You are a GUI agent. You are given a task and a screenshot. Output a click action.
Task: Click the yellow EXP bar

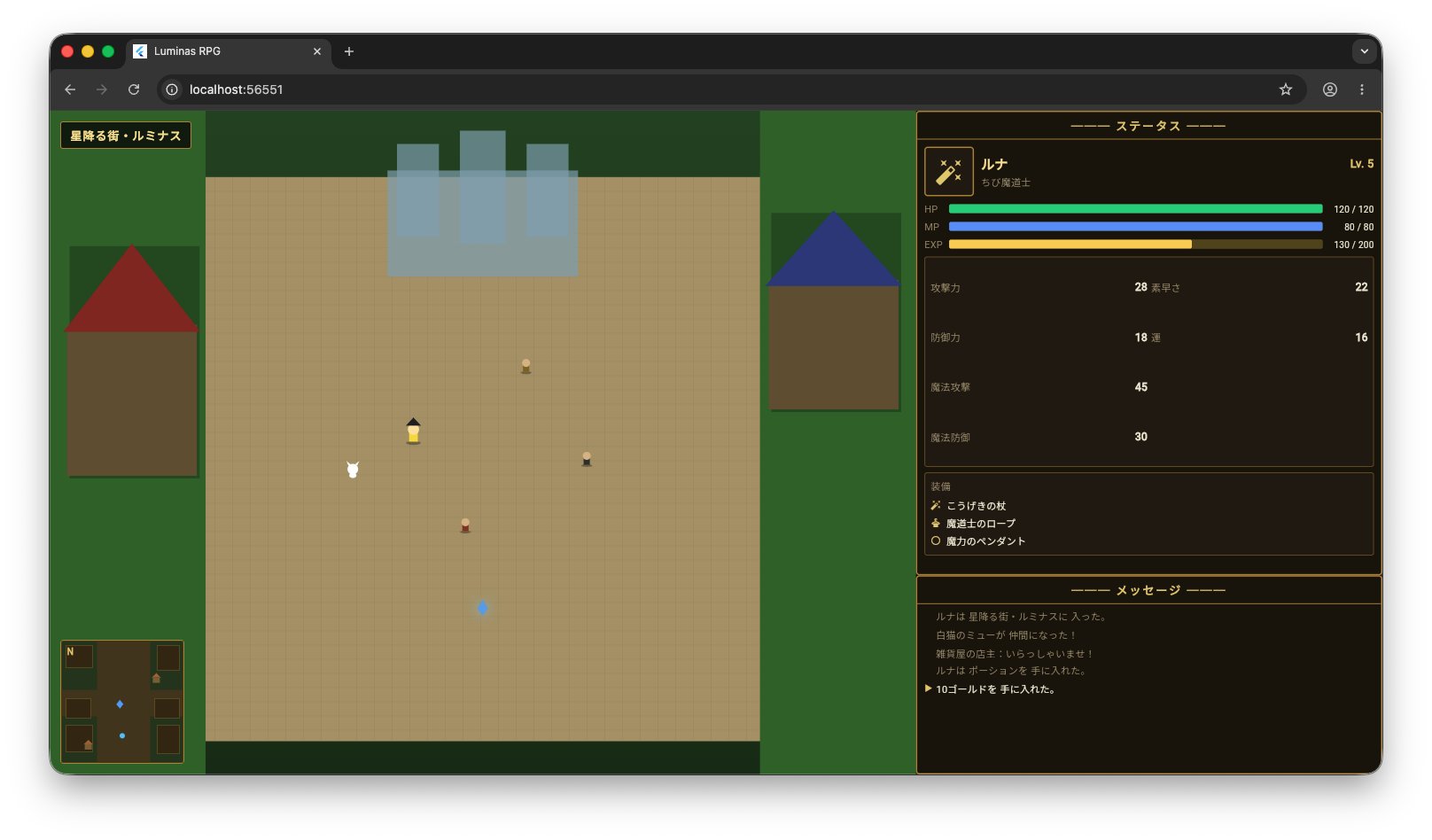pos(1135,245)
